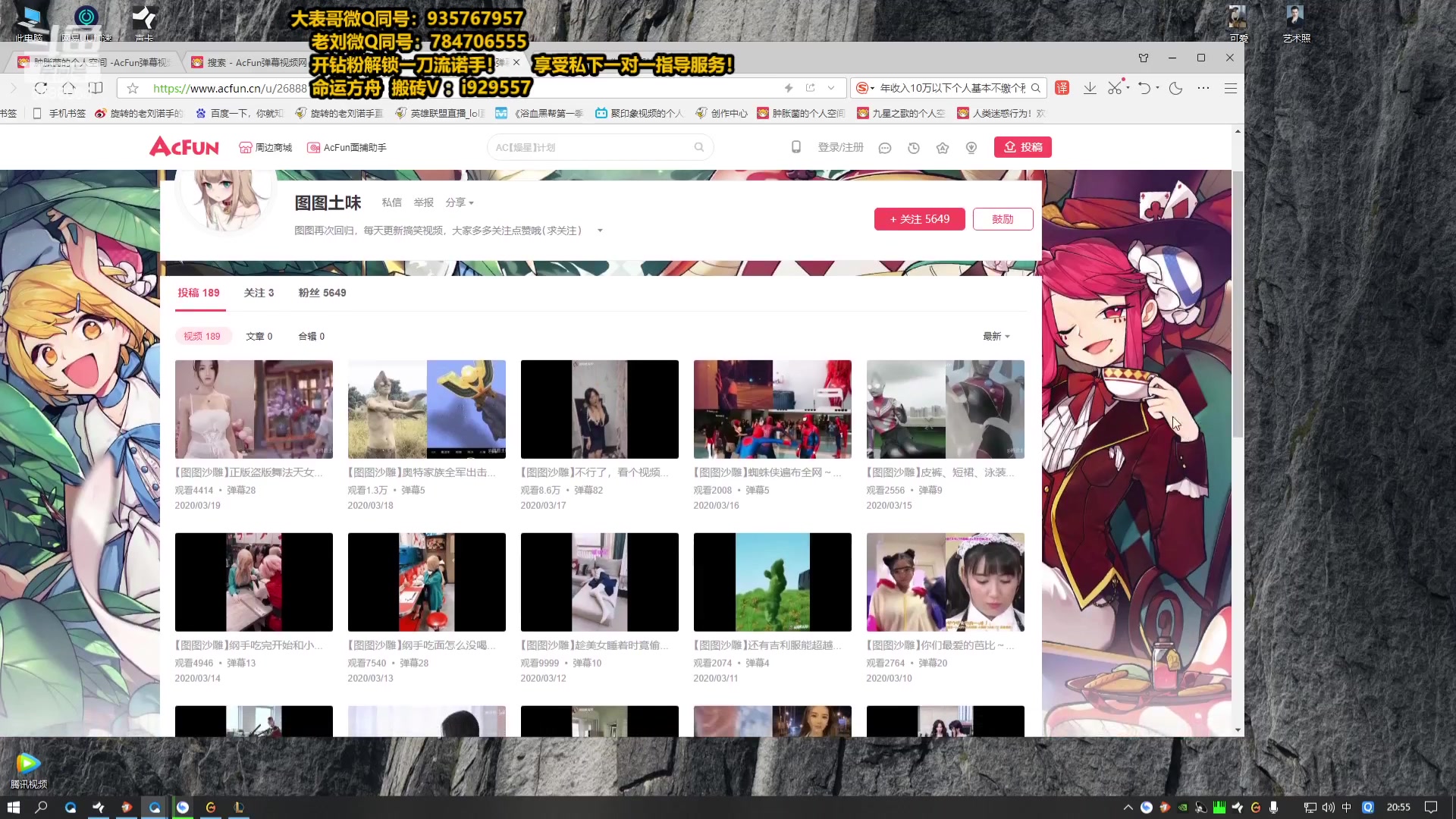Open video title 你们最爱的芭比
1456x819 pixels.
[x=940, y=645]
